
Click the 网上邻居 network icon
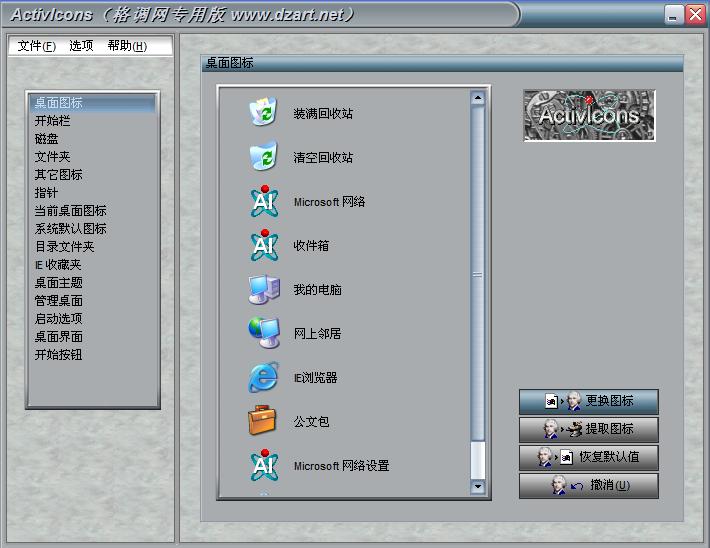[264, 332]
